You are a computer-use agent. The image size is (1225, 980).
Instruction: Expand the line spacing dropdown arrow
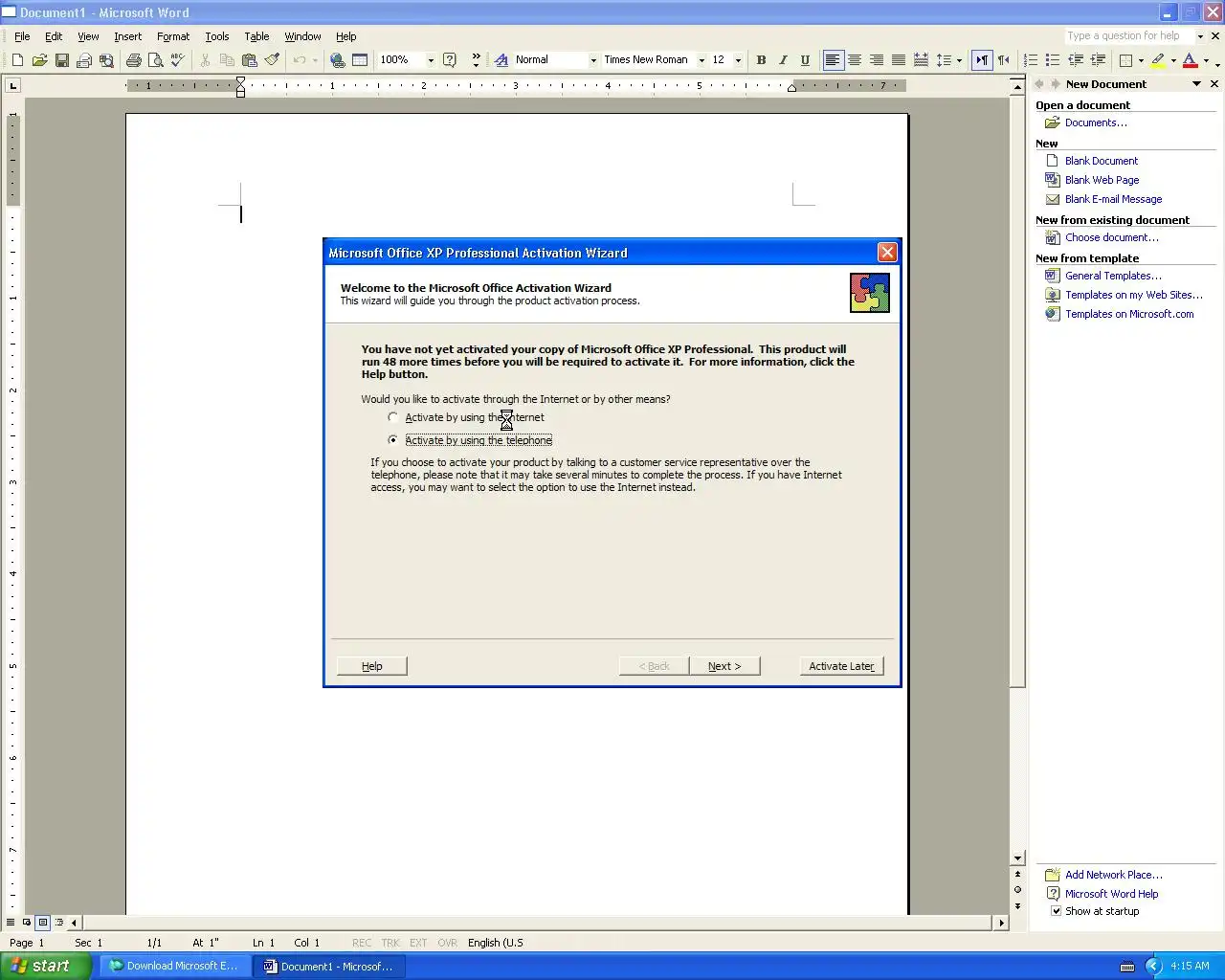[x=959, y=60]
